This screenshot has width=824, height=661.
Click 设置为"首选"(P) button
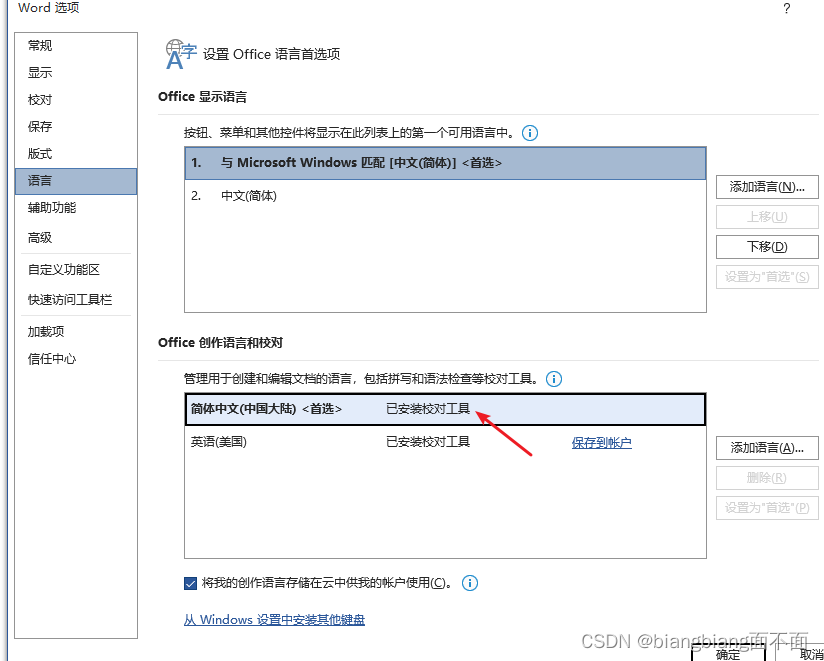pyautogui.click(x=767, y=508)
